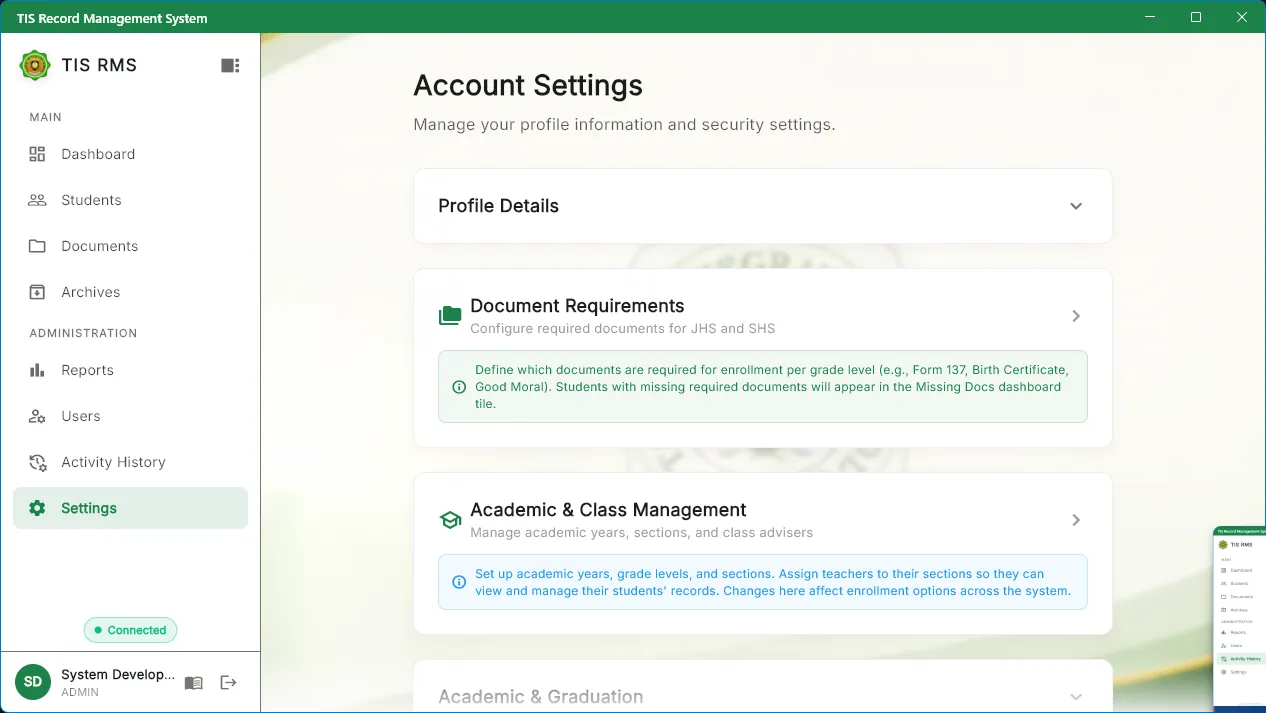Click the green info icon in Document Requirements
The height and width of the screenshot is (713, 1266).
pos(459,387)
